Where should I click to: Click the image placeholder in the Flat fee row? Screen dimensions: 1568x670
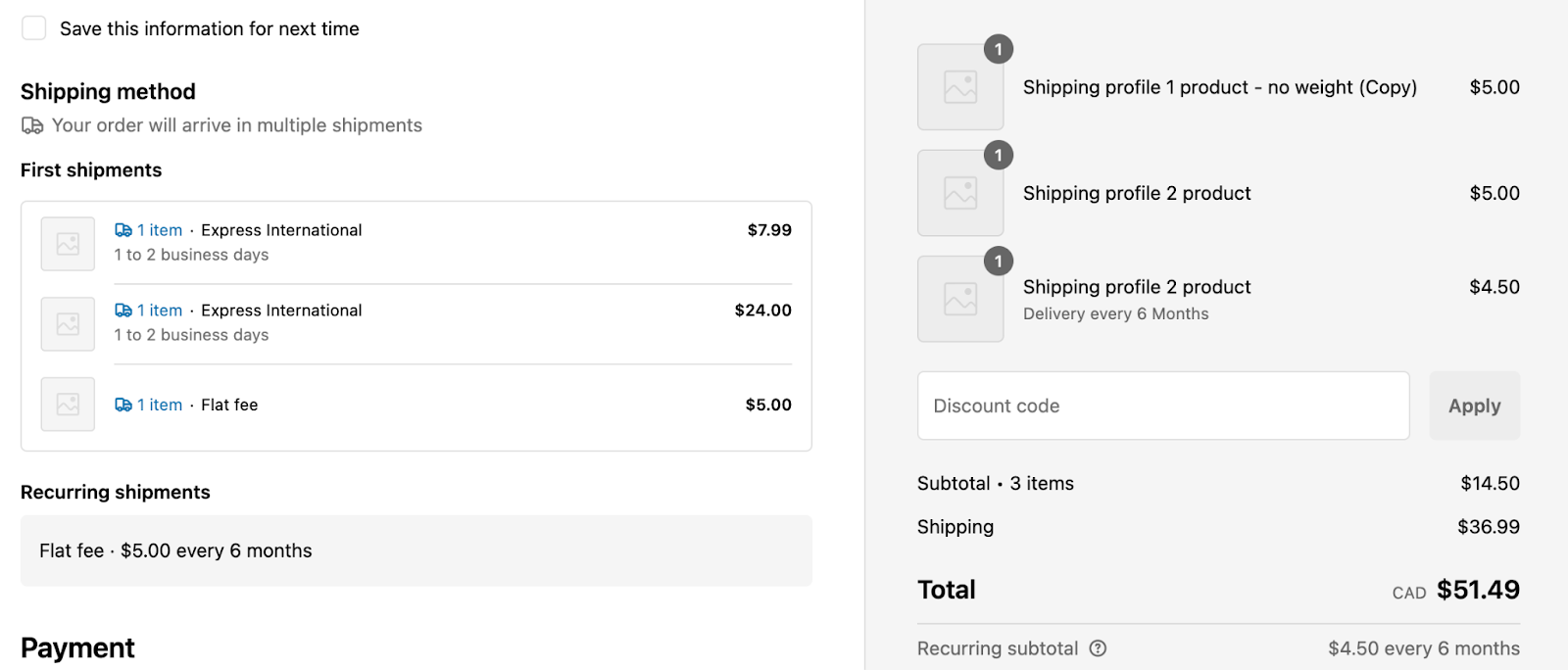(68, 405)
